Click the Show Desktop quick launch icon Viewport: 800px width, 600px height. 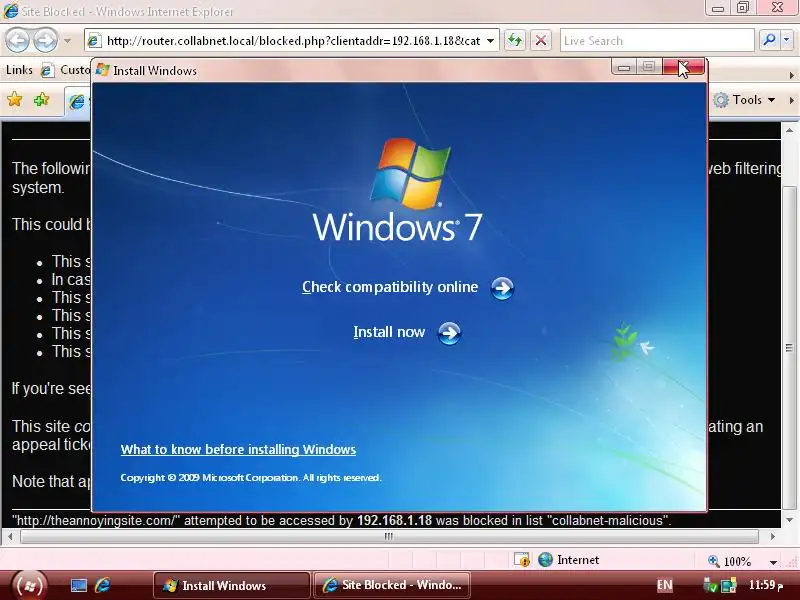click(x=79, y=585)
